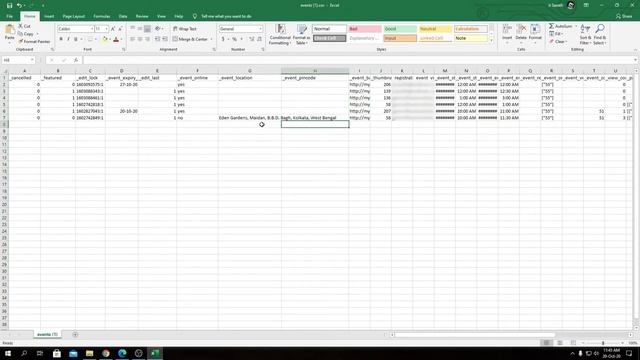640x360 pixels.
Task: Toggle underline formatting
Action: pos(76,39)
